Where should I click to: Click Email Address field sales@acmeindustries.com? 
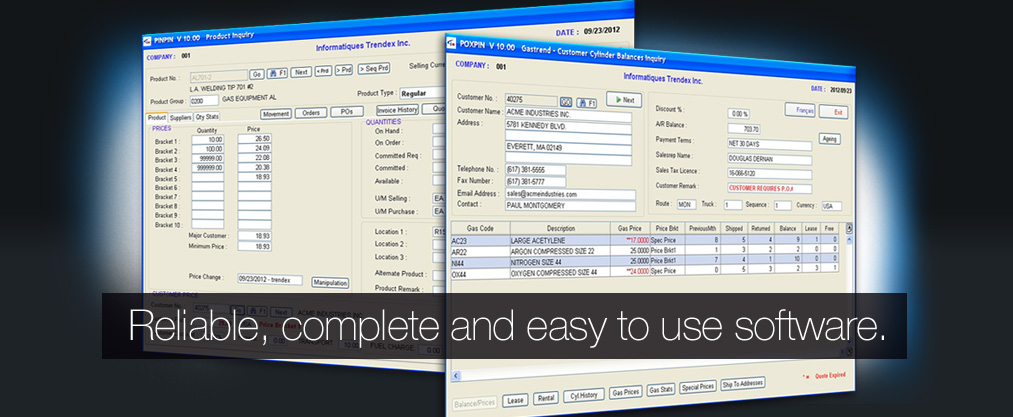pos(570,194)
